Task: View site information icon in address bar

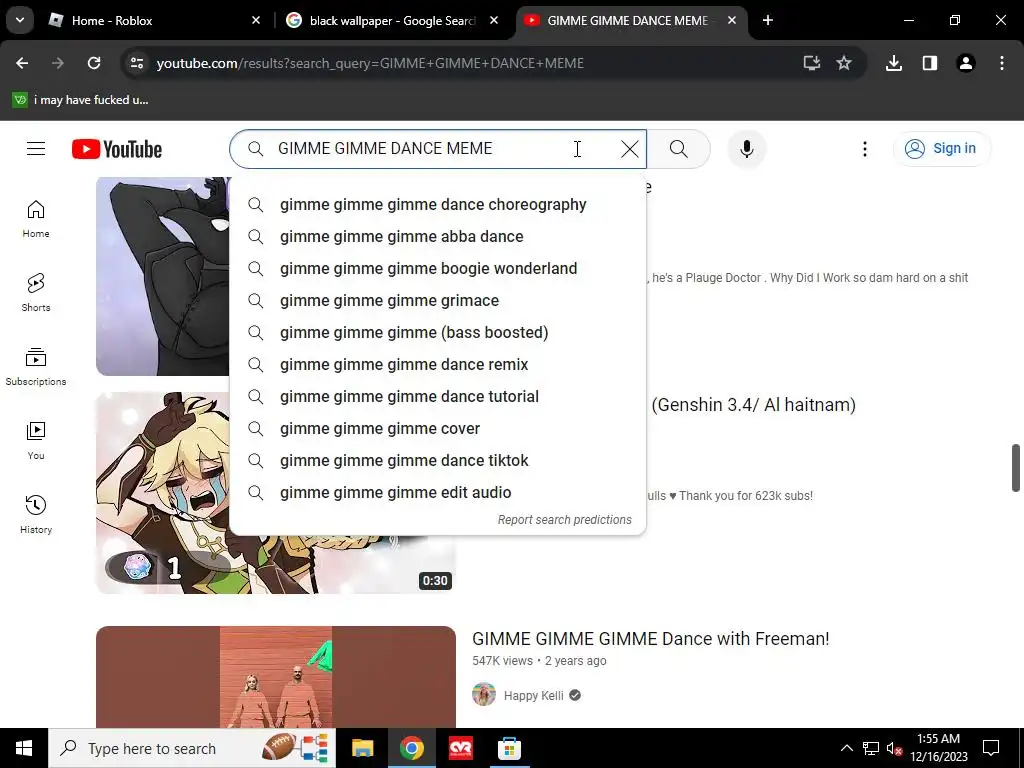Action: [137, 63]
